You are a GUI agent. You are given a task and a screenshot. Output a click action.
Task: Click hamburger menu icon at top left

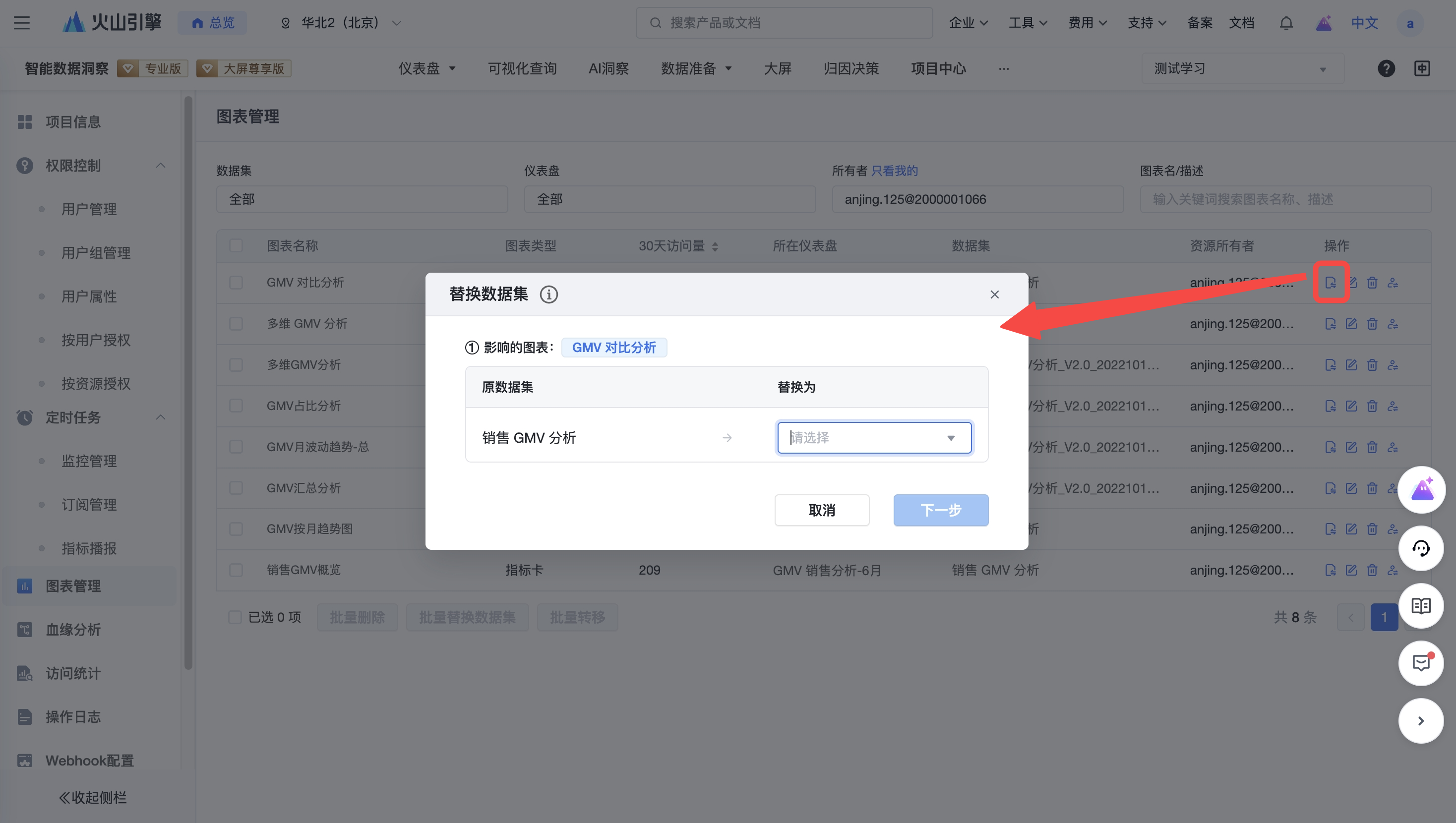click(x=21, y=23)
